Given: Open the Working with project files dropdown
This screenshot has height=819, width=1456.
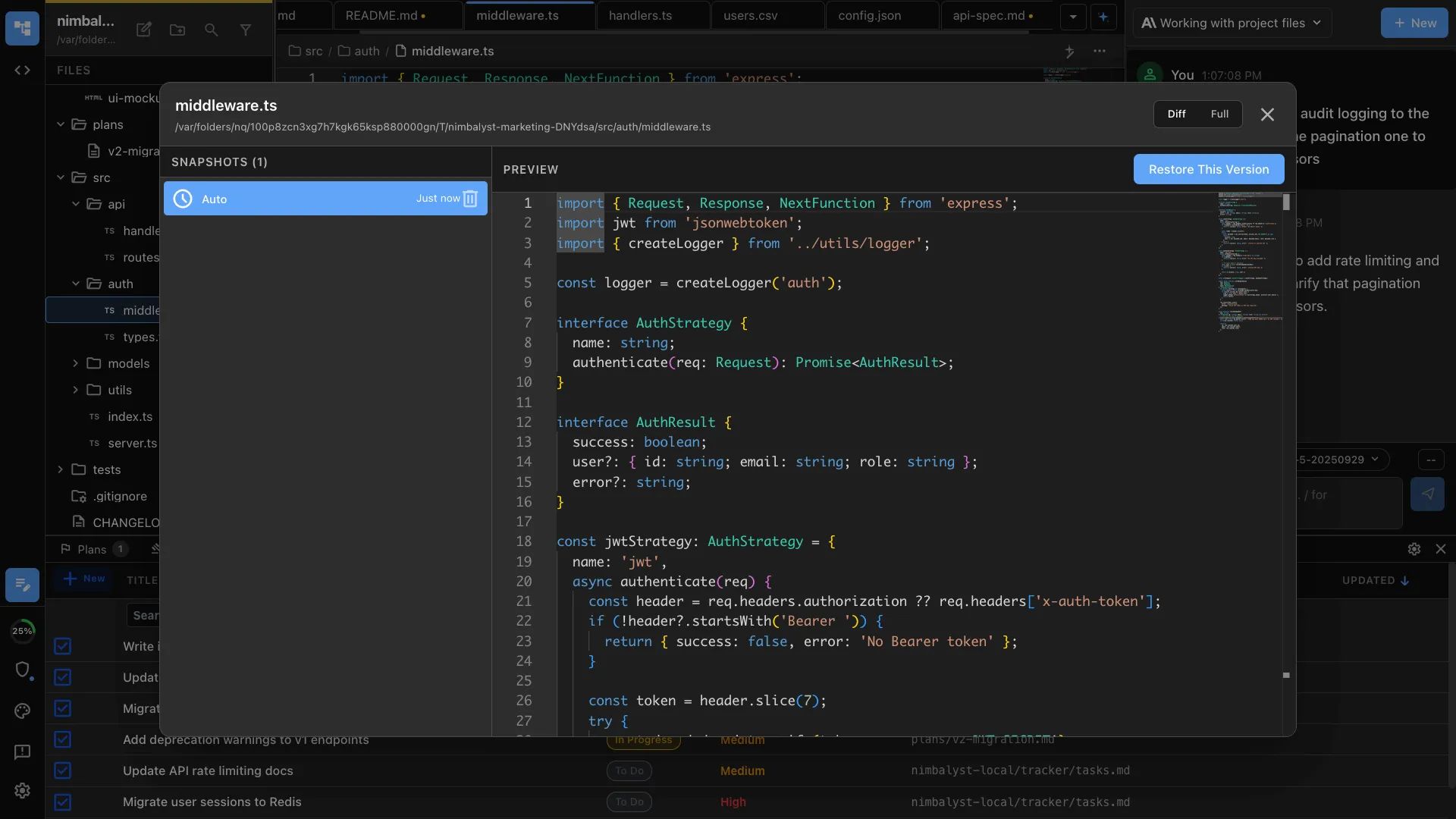Looking at the screenshot, I should point(1232,23).
